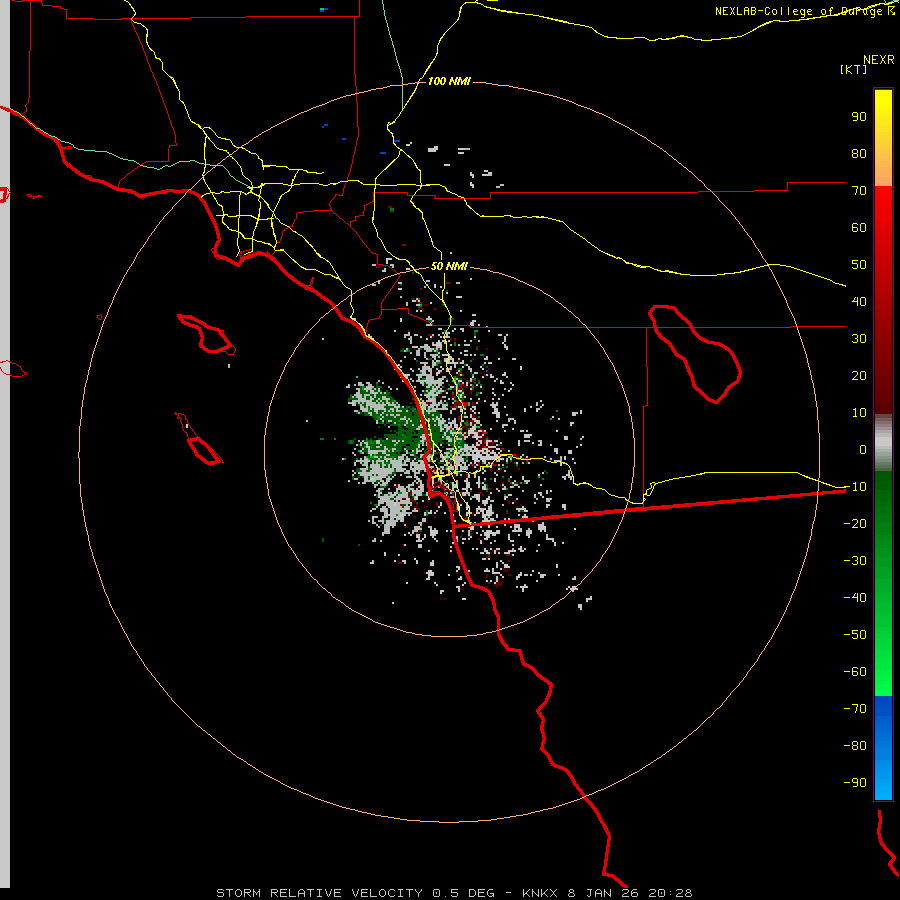
Task: Click the -60 value on velocity scale
Action: (855, 672)
